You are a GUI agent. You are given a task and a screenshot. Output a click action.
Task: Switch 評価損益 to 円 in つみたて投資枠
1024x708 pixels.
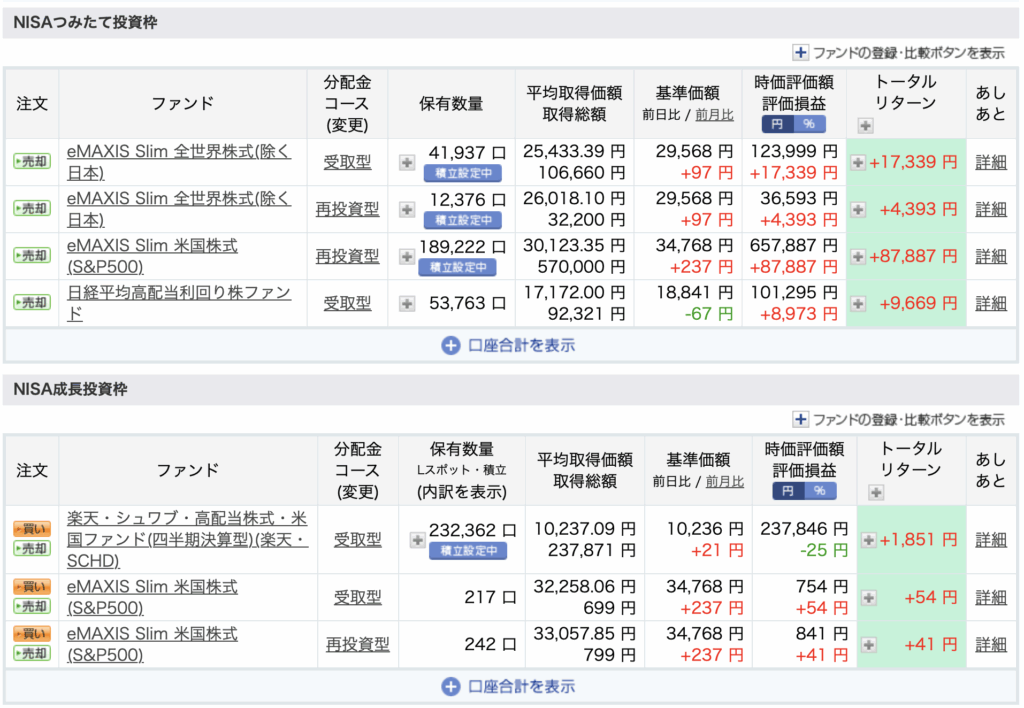(x=778, y=123)
